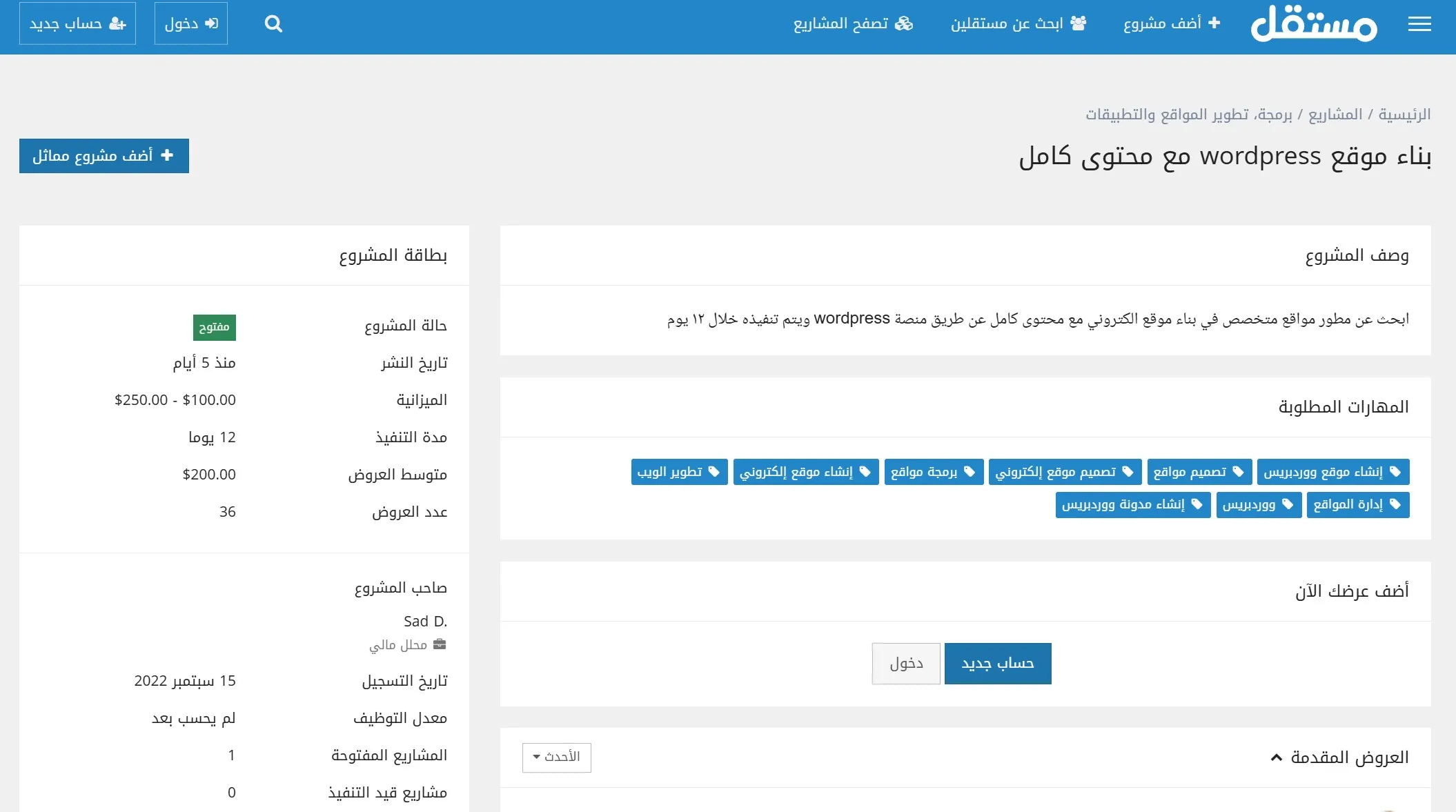This screenshot has width=1456, height=812.
Task: Select the 'تطوير الويب' skill tag
Action: pyautogui.click(x=679, y=472)
